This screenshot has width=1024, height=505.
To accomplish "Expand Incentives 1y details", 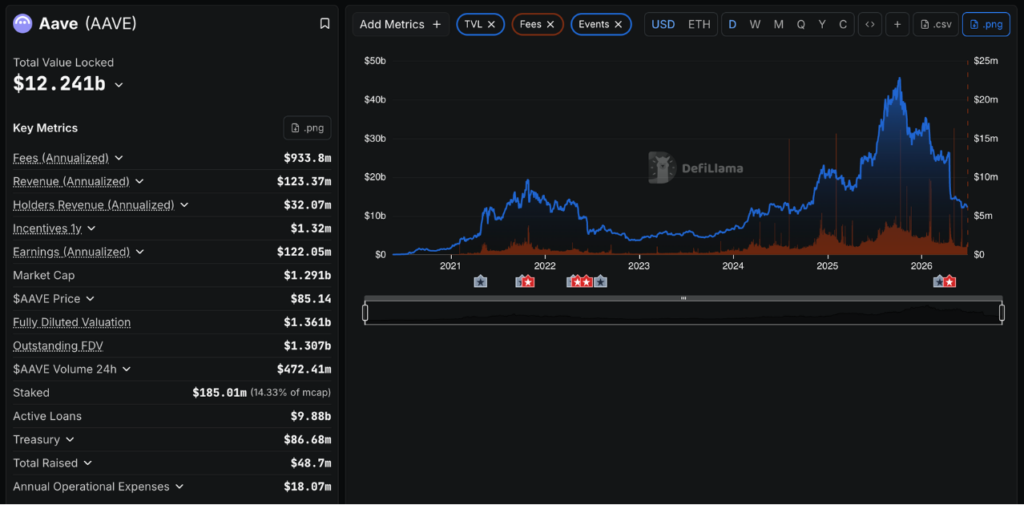I will (x=91, y=228).
